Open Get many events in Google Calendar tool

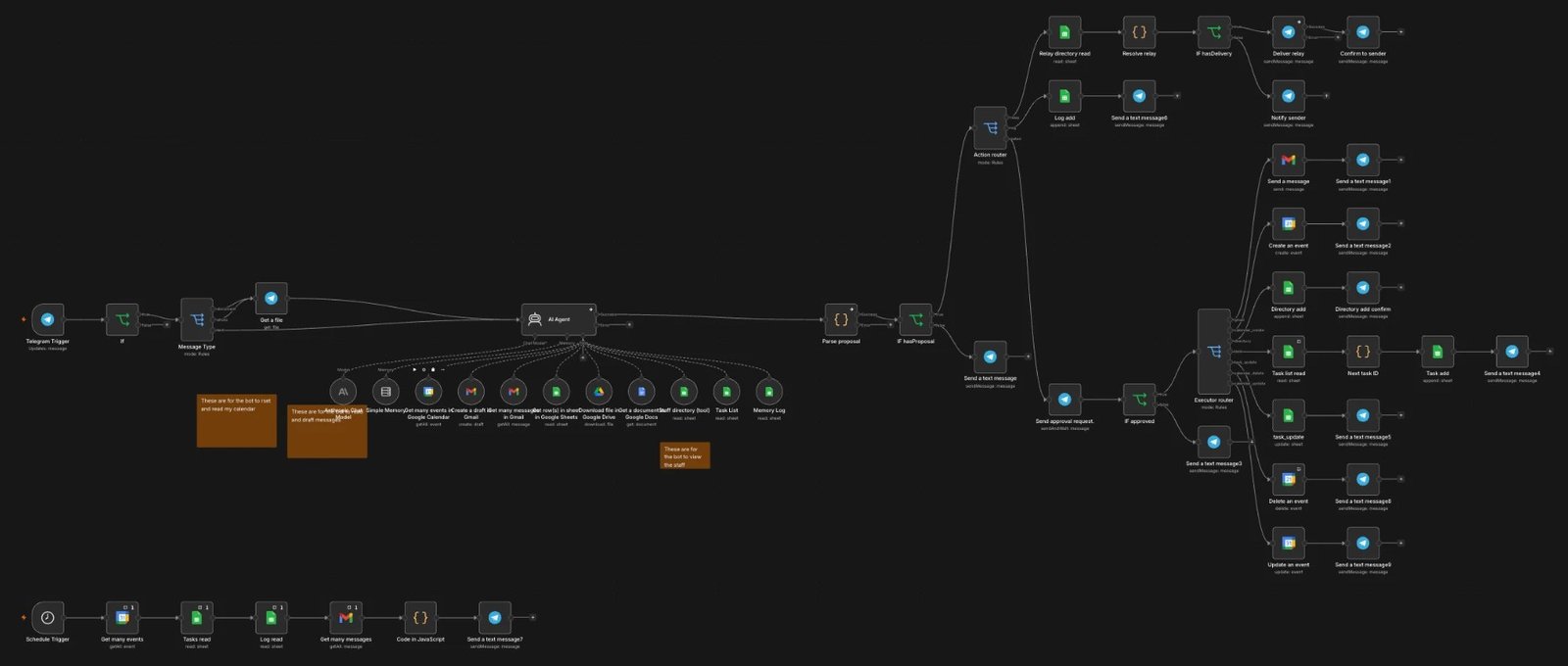(x=428, y=392)
